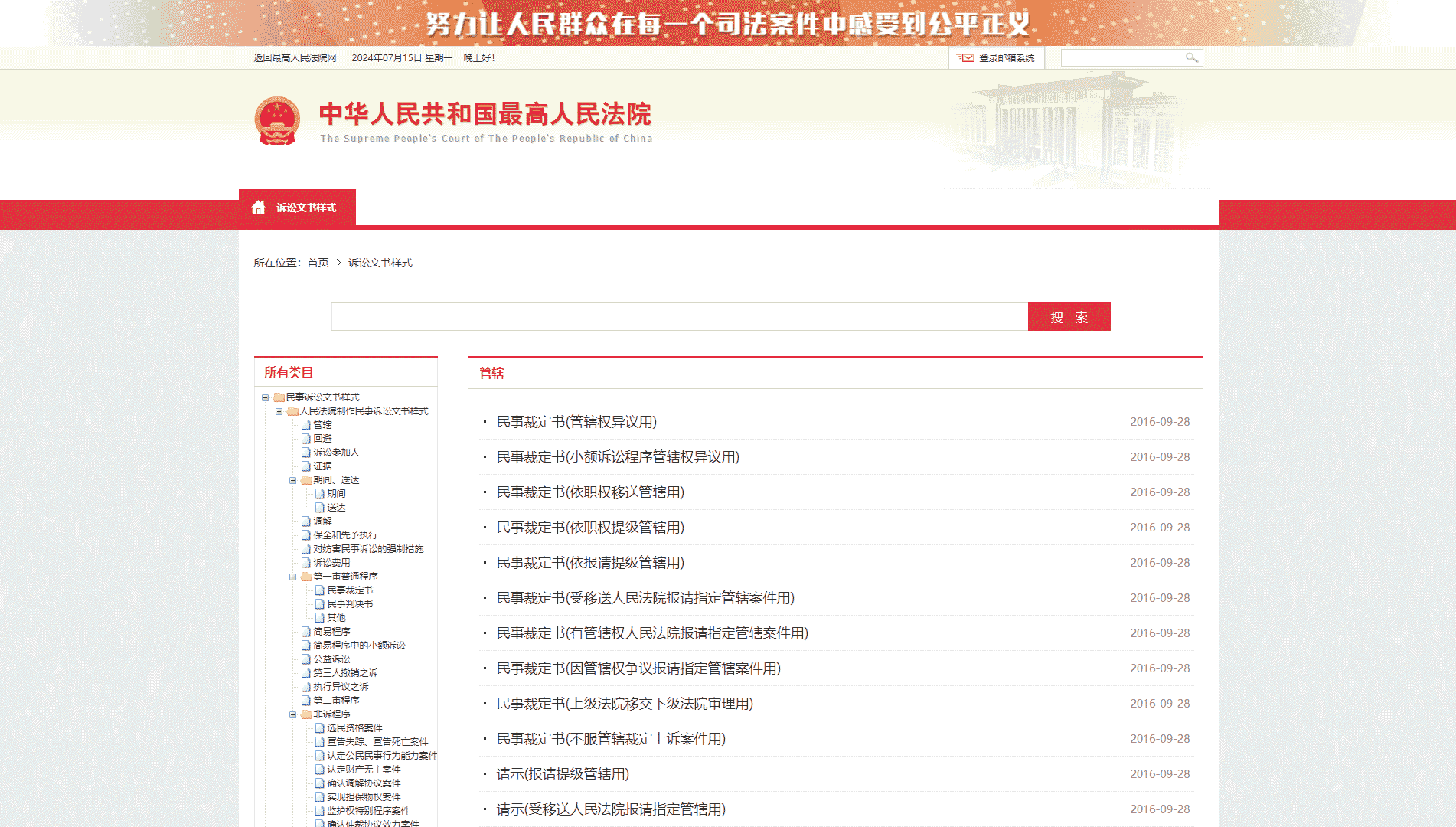This screenshot has height=827, width=1456.
Task: Click the document icon next to 民事判决书
Action: coord(320,604)
